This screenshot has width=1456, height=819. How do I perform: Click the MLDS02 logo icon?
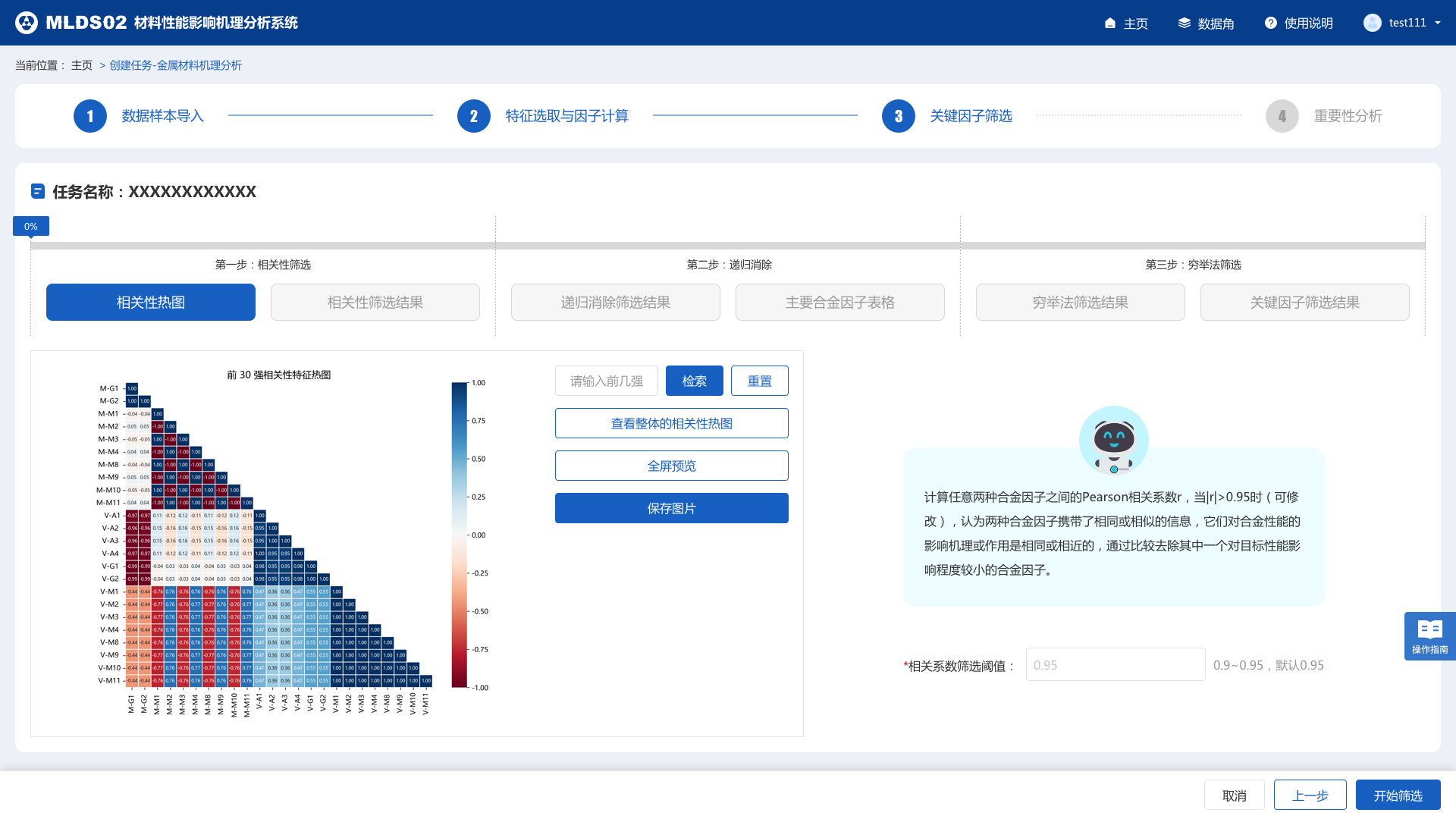27,23
